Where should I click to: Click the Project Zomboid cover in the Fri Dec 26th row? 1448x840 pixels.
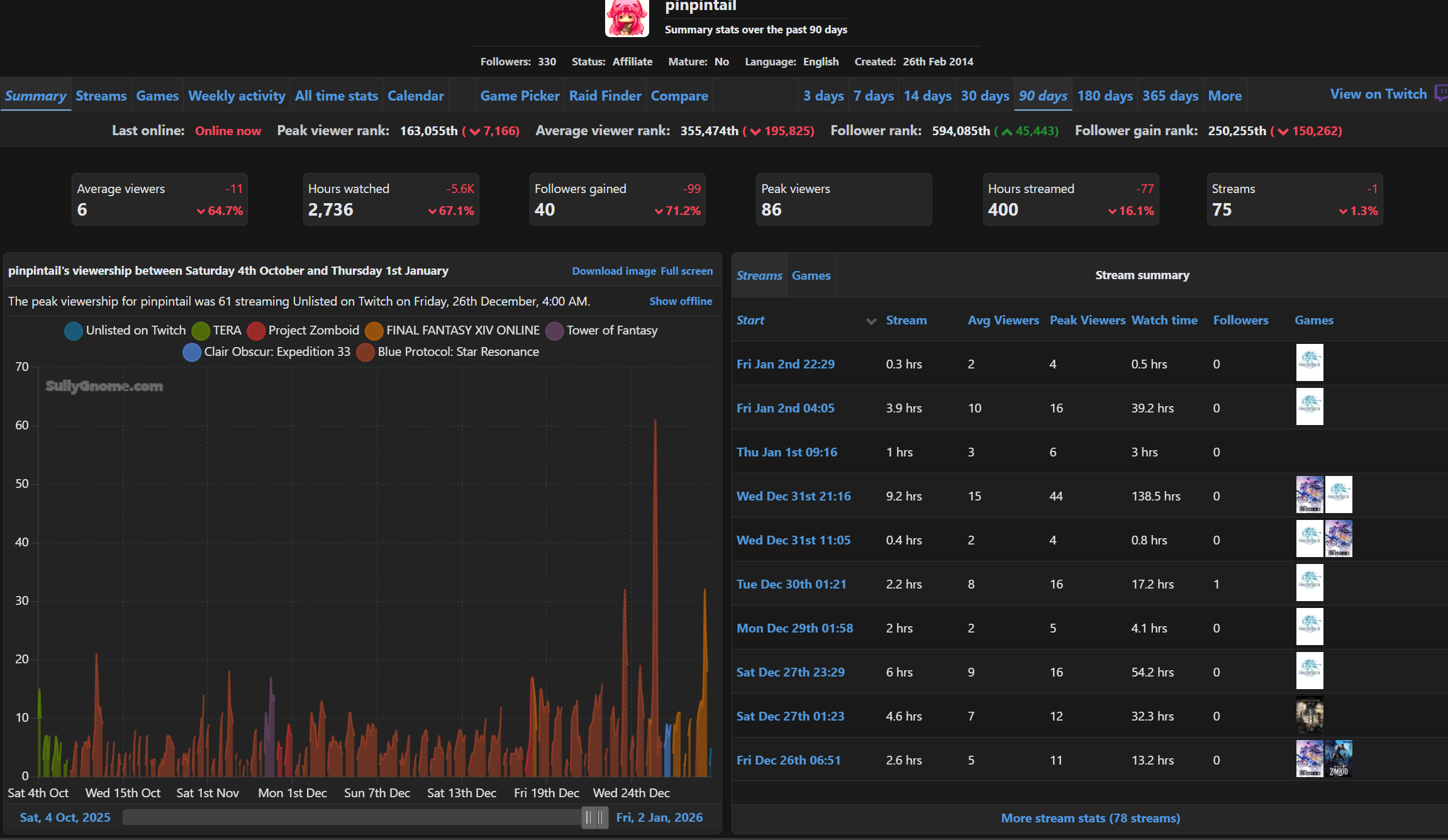tap(1339, 759)
